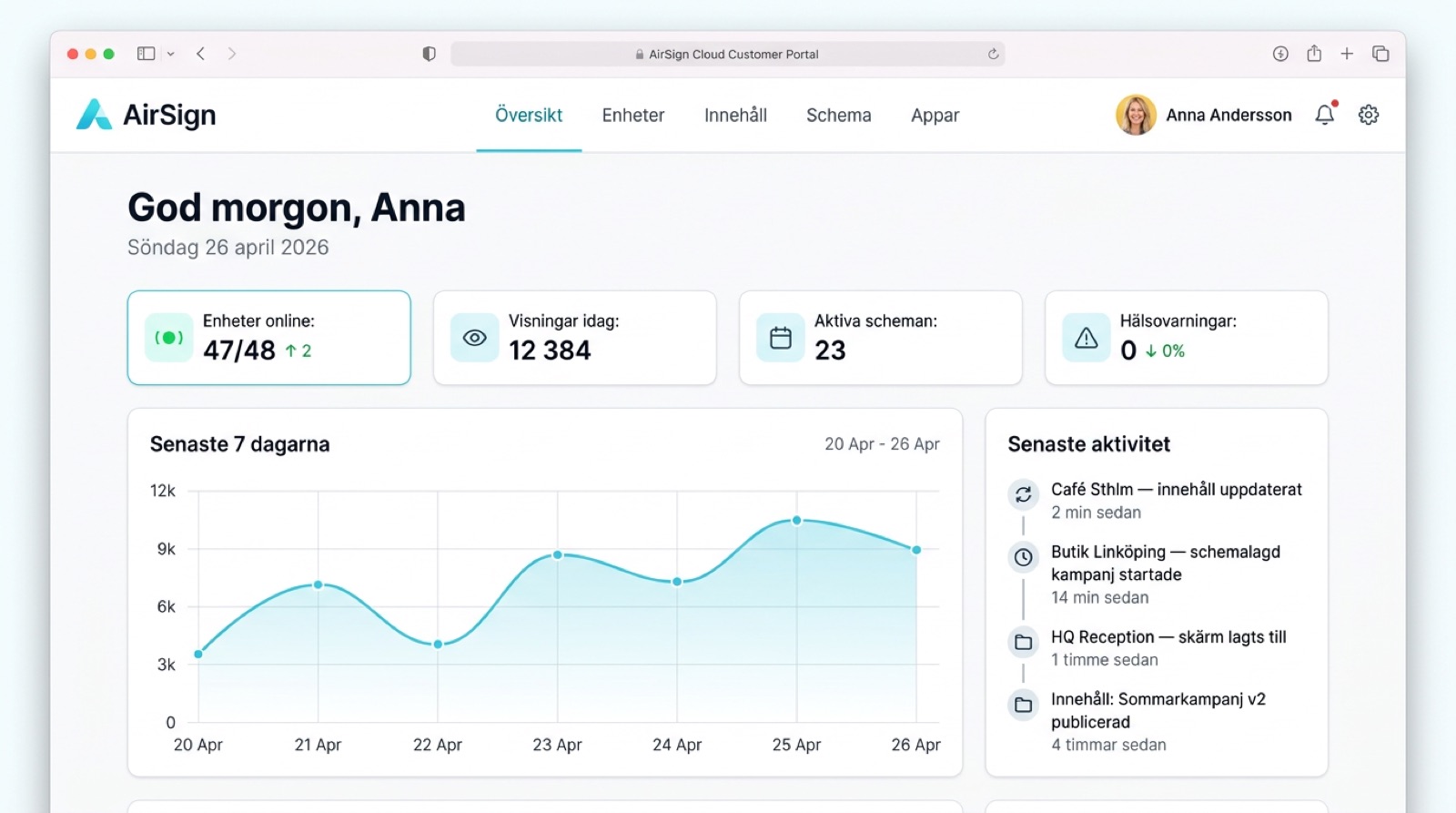The image size is (1456, 813).
Task: Click the Hälsovarningar warning triangle icon
Action: tap(1087, 338)
